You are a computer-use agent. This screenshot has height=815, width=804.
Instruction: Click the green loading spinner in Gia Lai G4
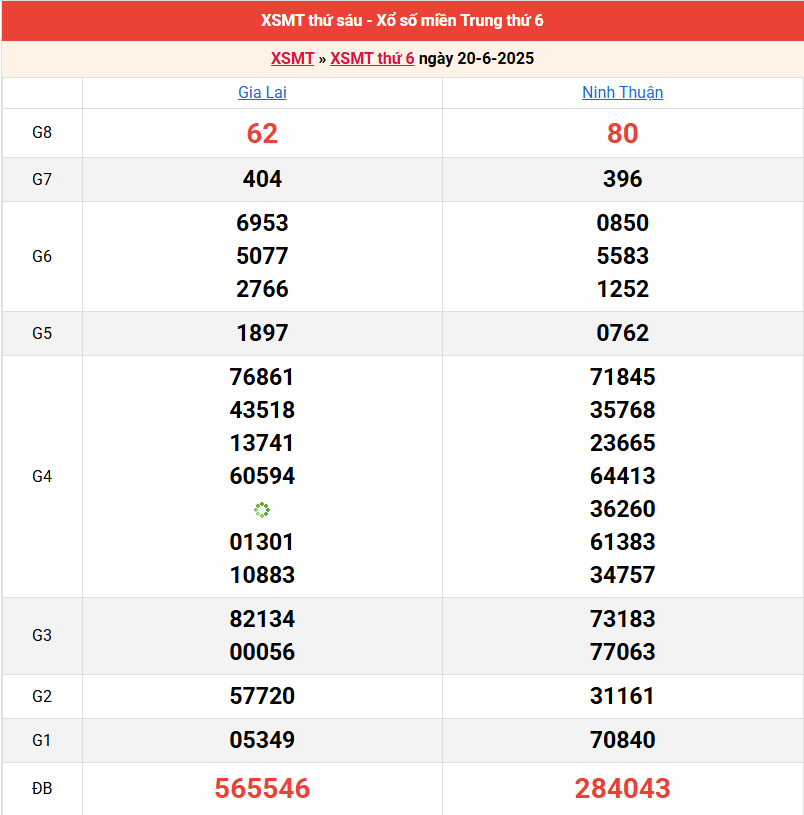(262, 510)
